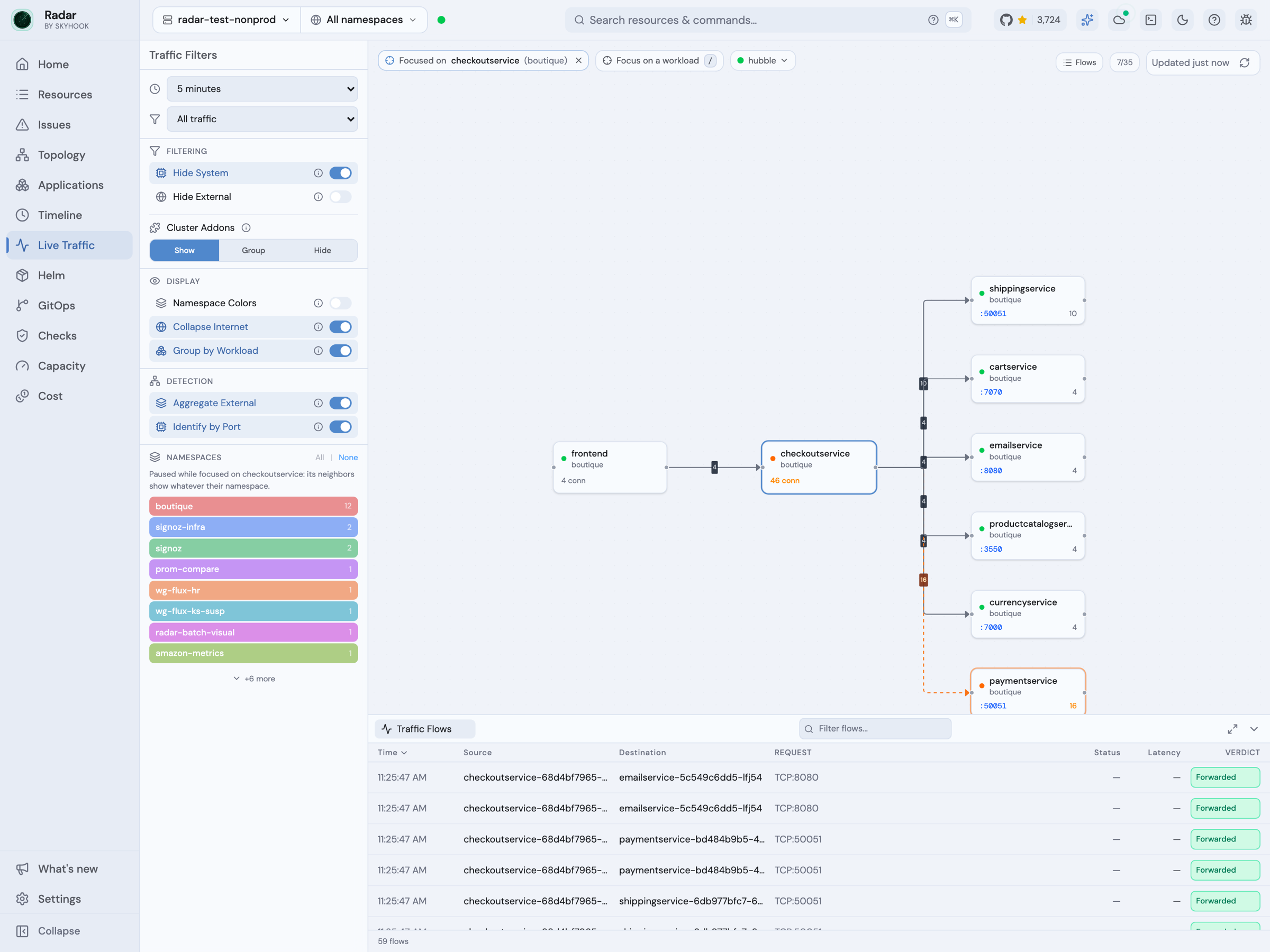
Task: Click the None namespaces link
Action: (x=348, y=457)
